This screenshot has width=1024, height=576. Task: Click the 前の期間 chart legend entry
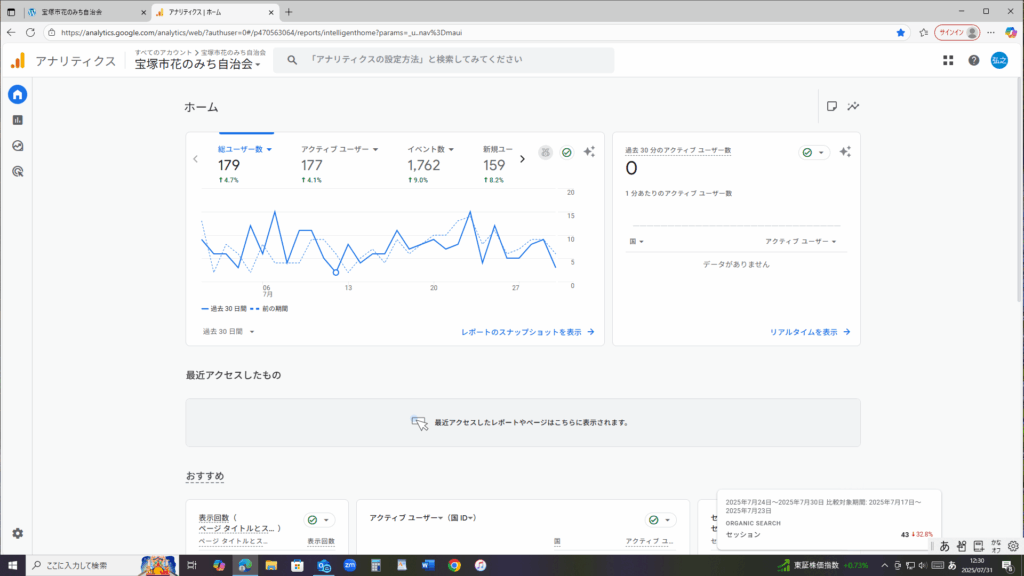tap(269, 309)
